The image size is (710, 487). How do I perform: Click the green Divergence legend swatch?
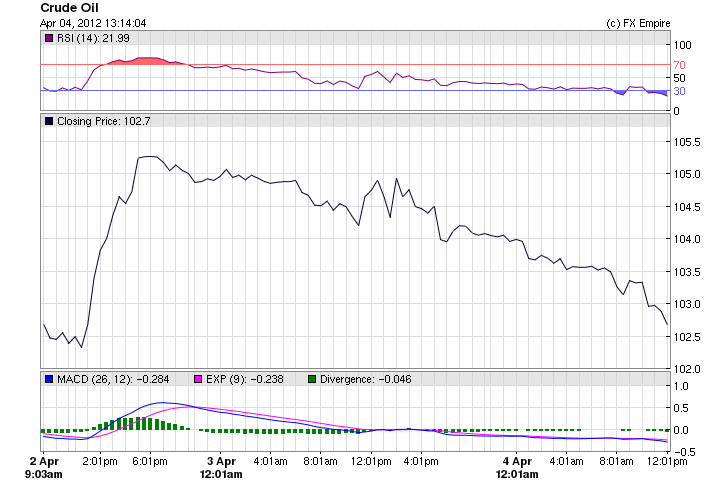(312, 379)
